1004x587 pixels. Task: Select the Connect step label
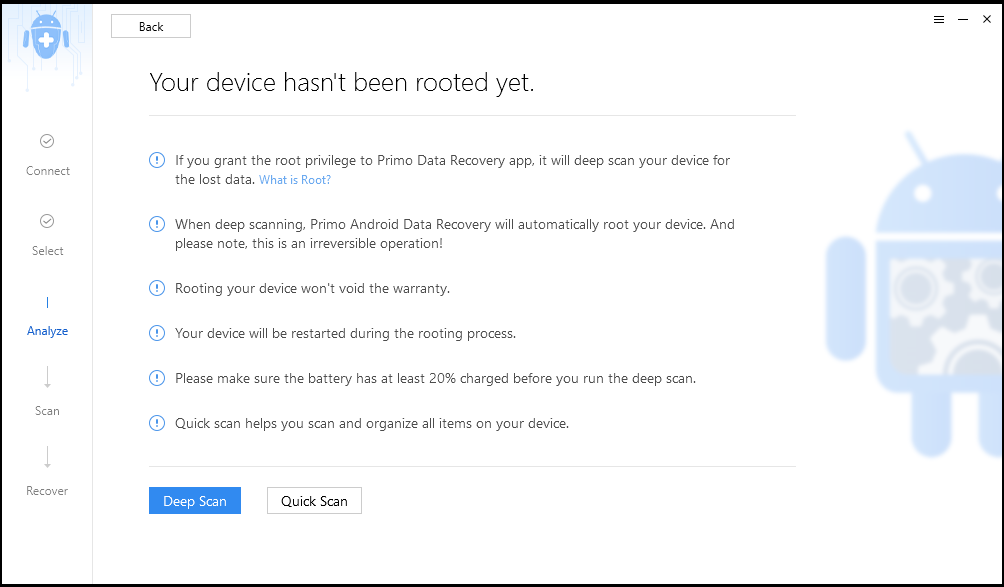coord(47,171)
